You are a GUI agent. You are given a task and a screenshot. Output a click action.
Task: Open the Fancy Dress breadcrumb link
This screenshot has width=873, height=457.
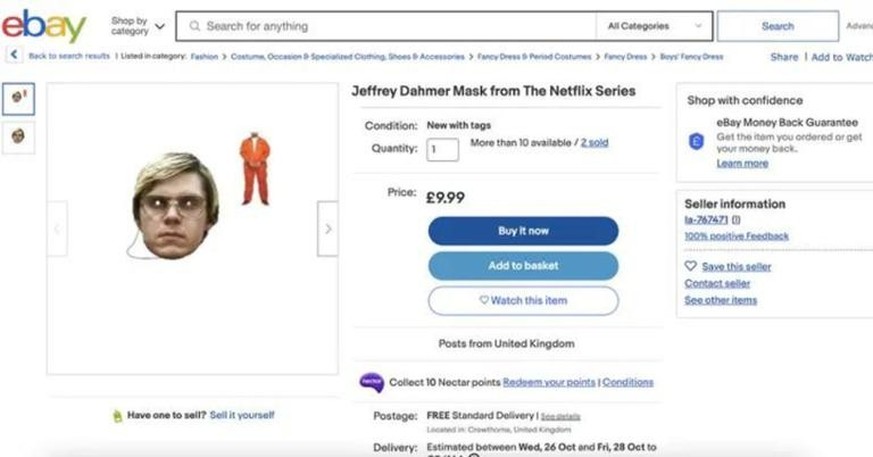[626, 57]
